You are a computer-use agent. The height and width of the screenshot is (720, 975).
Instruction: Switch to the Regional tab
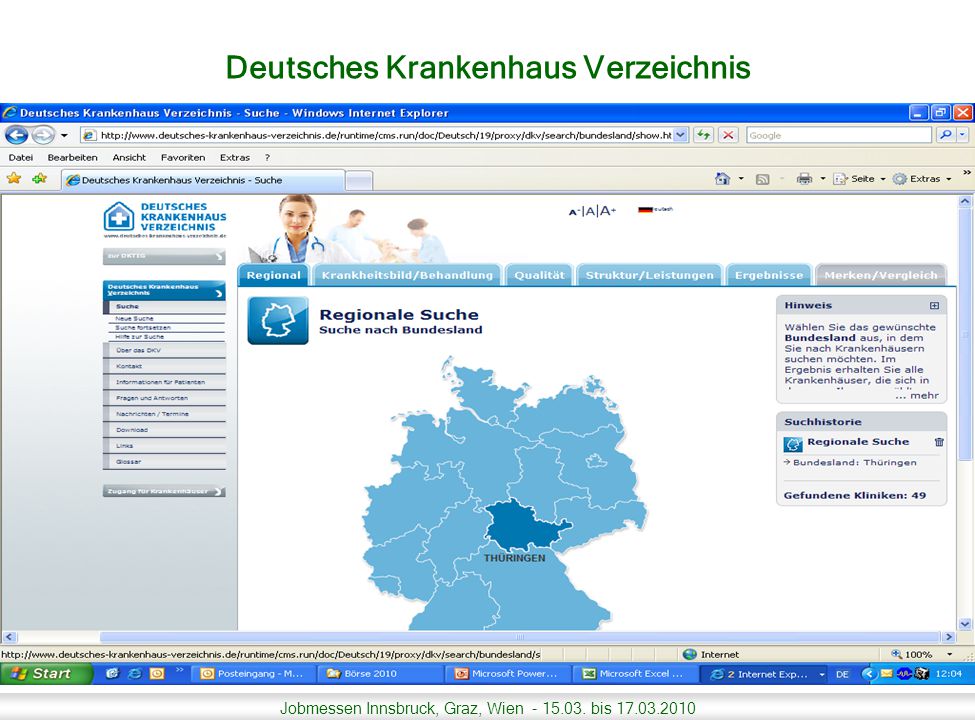[273, 275]
